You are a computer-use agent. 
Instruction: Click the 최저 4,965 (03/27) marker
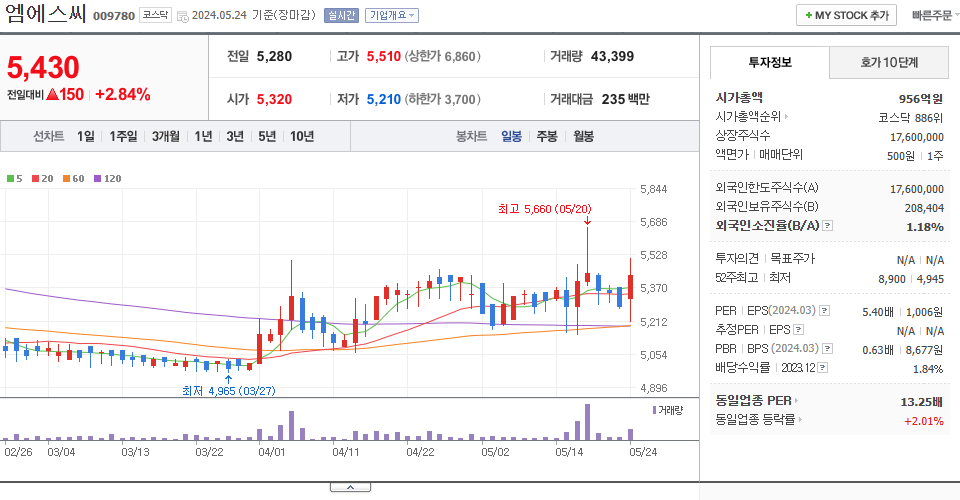(228, 391)
